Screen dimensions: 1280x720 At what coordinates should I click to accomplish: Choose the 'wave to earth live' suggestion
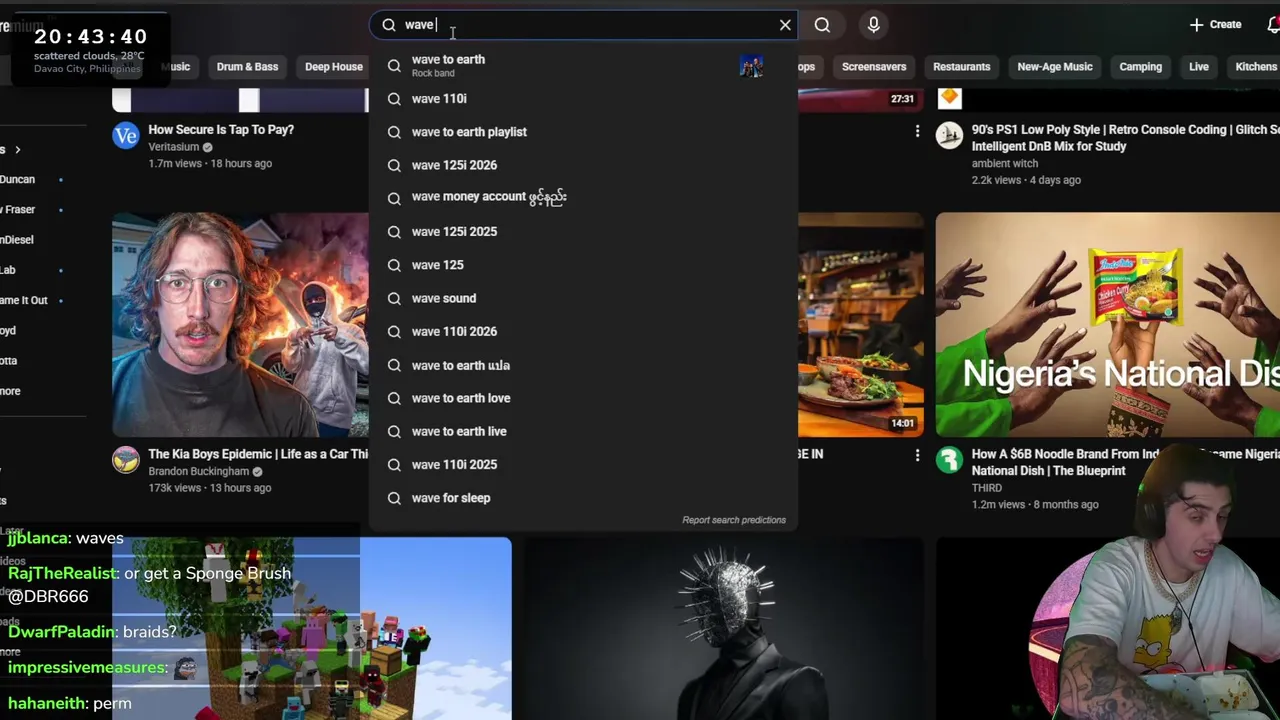pyautogui.click(x=583, y=431)
